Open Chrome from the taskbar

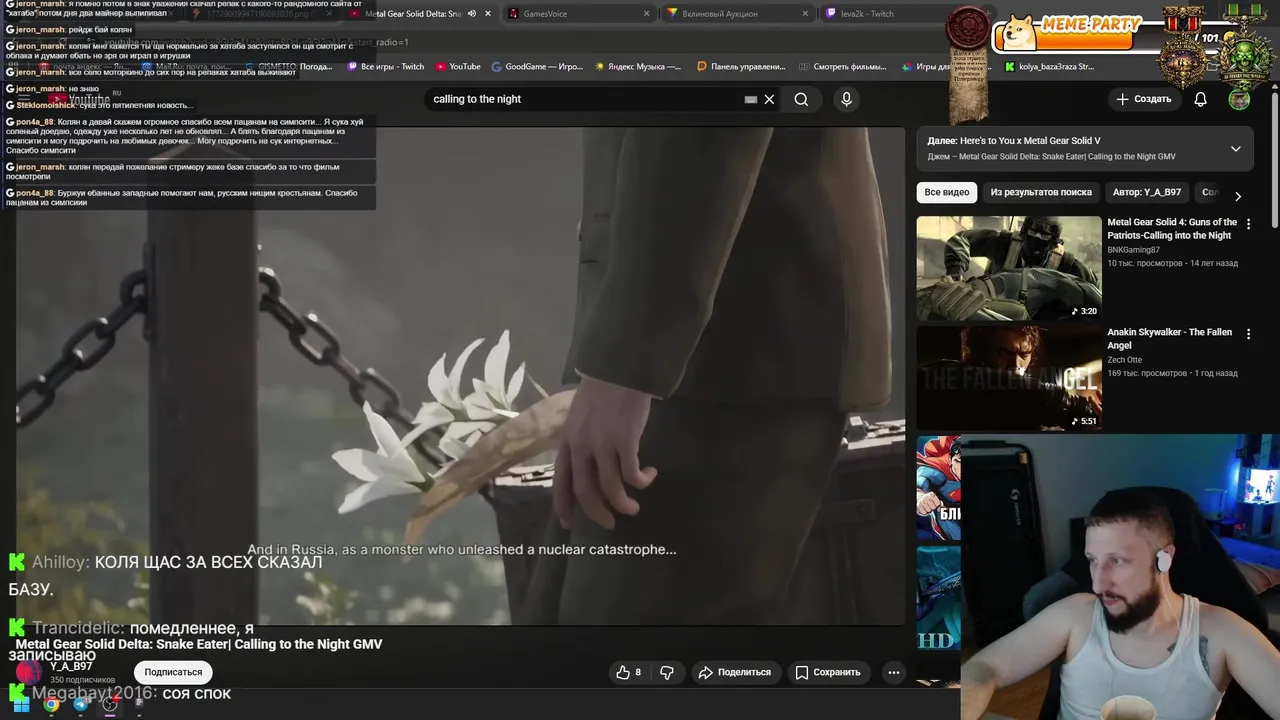tap(51, 704)
